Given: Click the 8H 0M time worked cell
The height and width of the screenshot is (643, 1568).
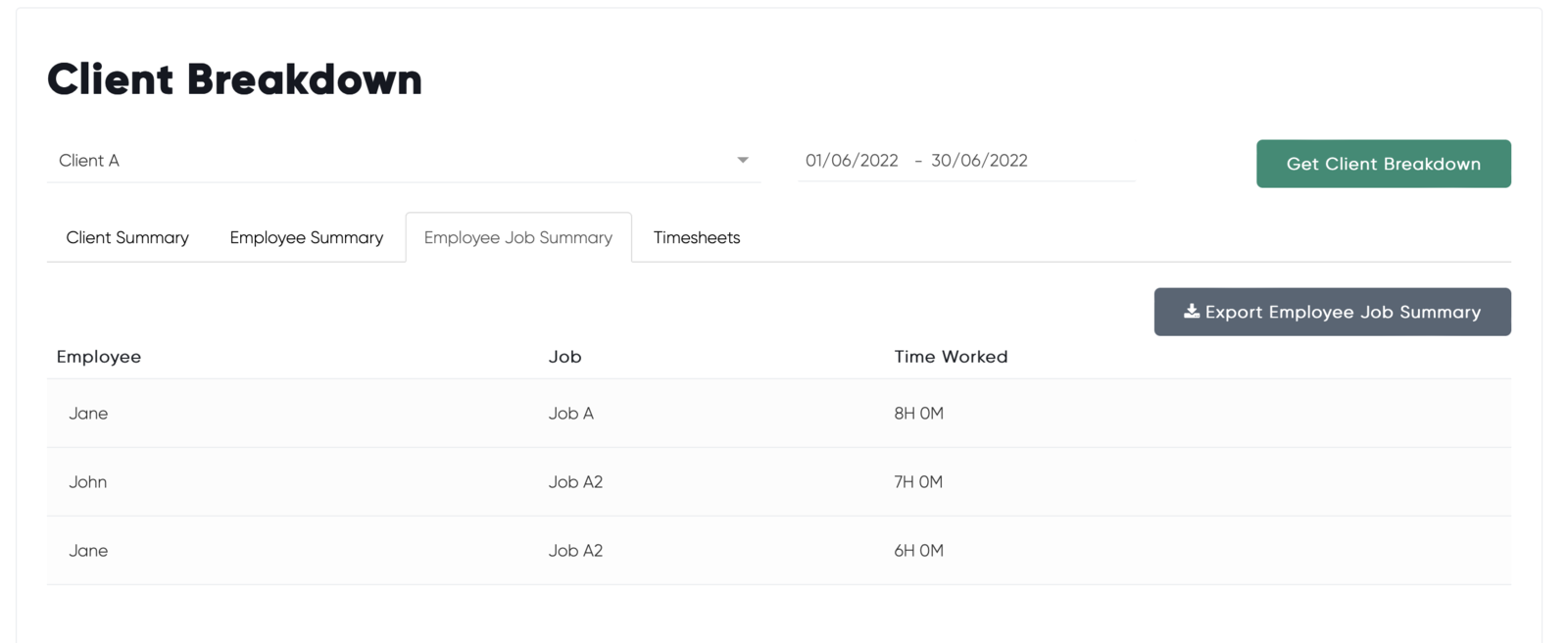Looking at the screenshot, I should point(919,414).
